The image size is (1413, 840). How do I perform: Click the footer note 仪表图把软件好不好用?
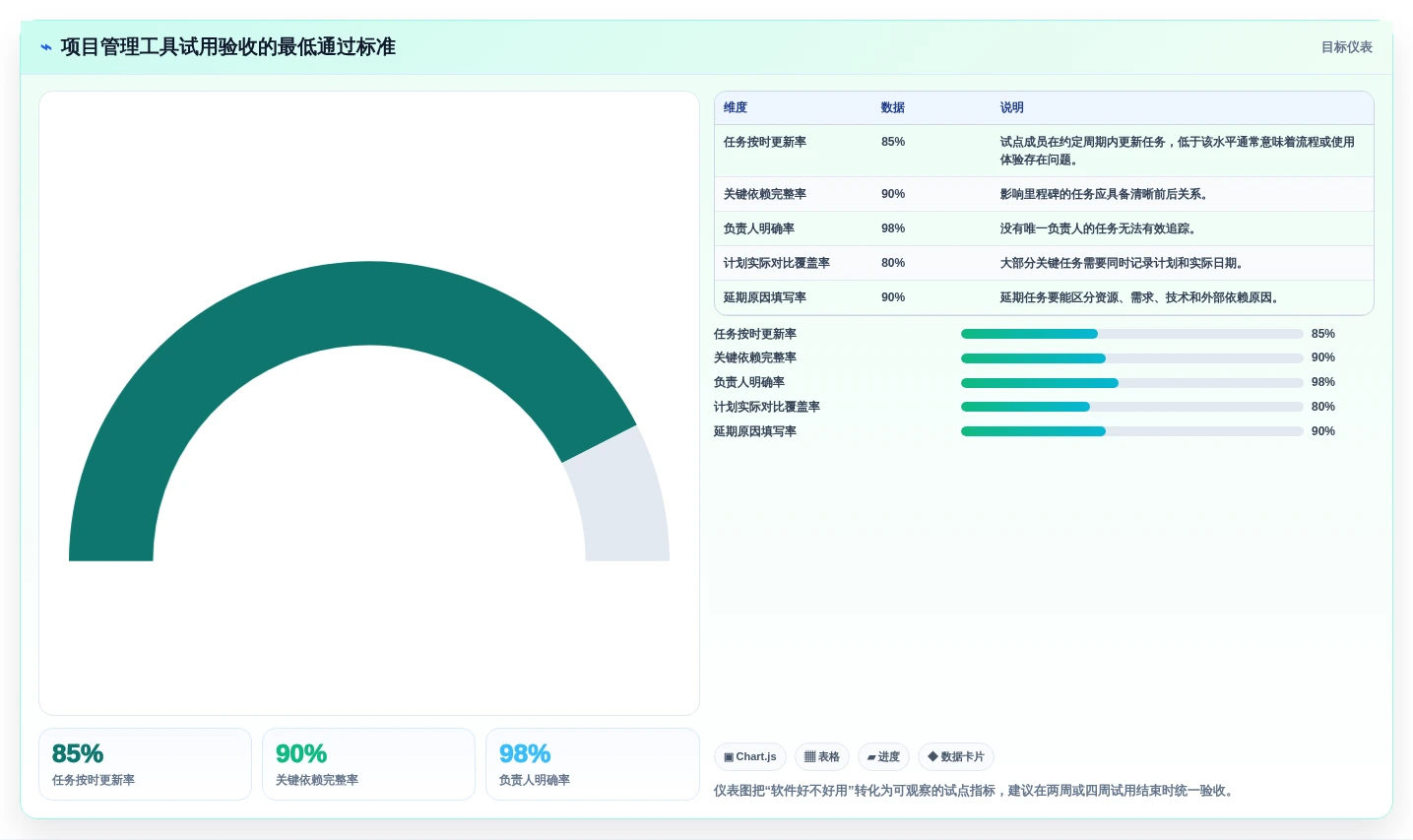[x=975, y=791]
